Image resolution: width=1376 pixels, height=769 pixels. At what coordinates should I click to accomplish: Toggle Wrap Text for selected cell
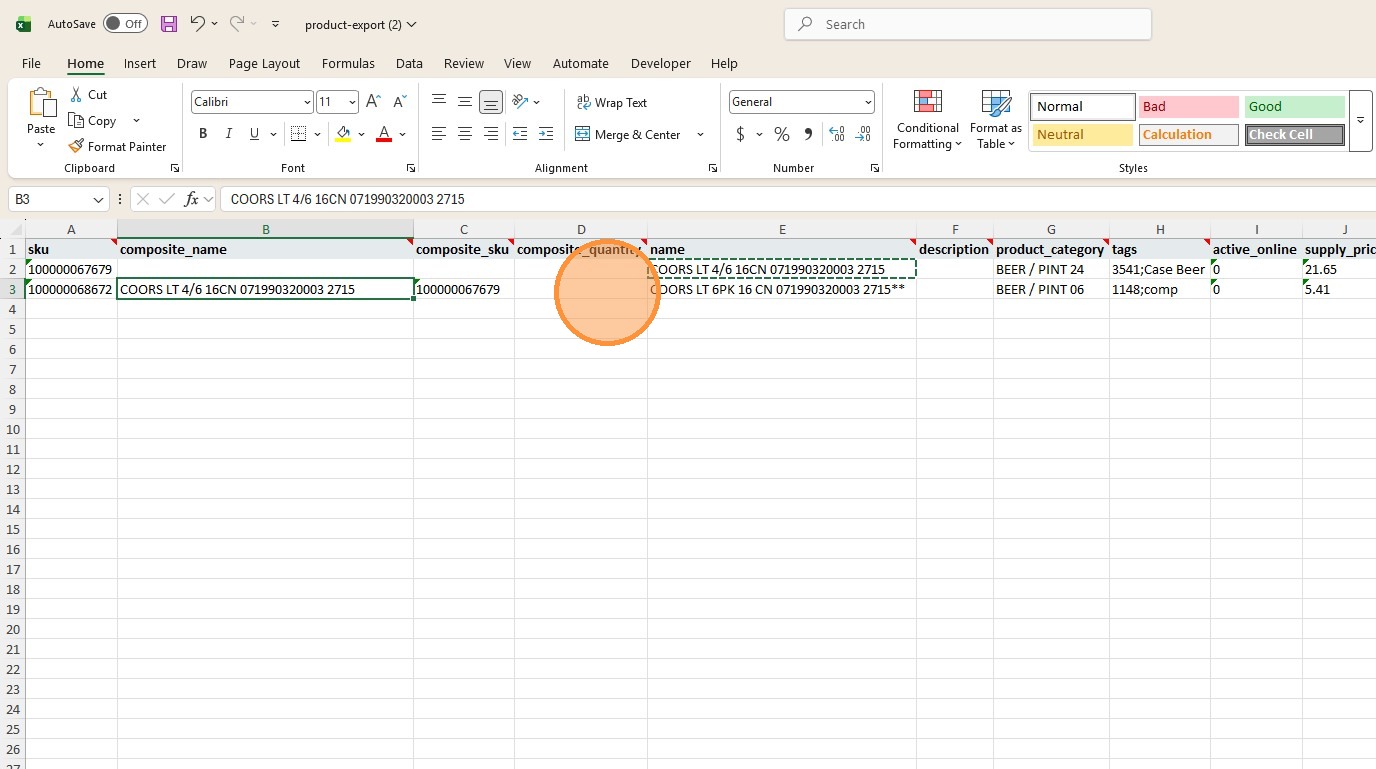[612, 102]
